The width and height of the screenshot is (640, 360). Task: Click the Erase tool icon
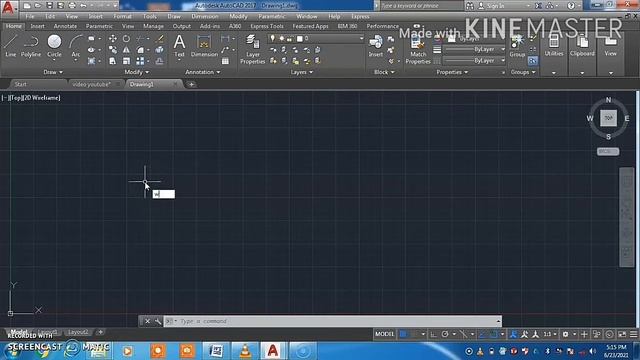coord(160,38)
